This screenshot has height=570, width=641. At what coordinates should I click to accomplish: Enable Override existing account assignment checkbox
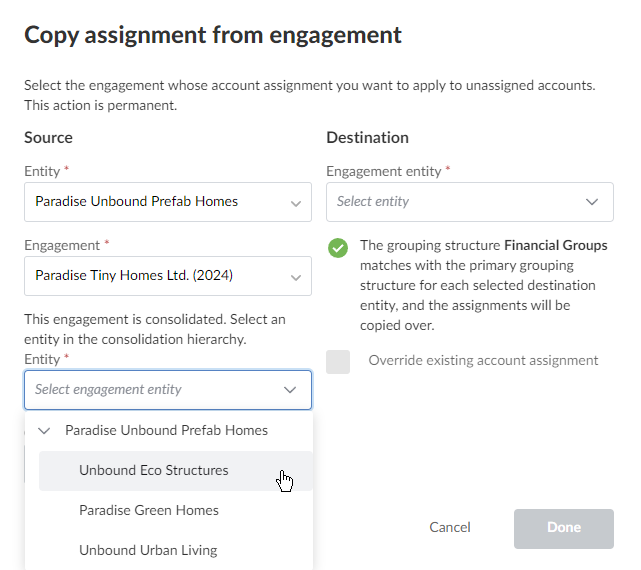click(338, 362)
